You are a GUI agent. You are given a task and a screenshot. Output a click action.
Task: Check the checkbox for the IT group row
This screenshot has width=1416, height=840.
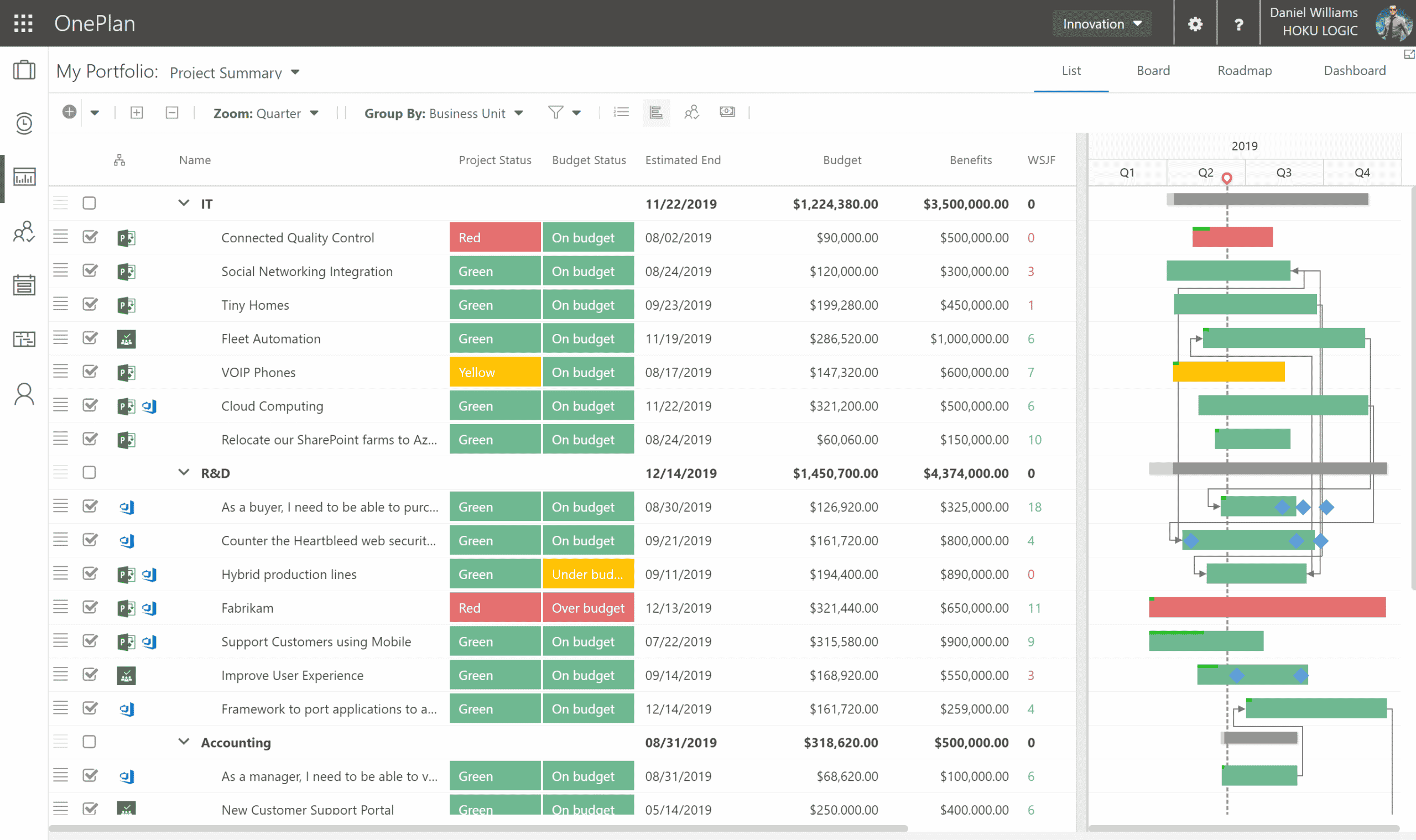point(89,202)
